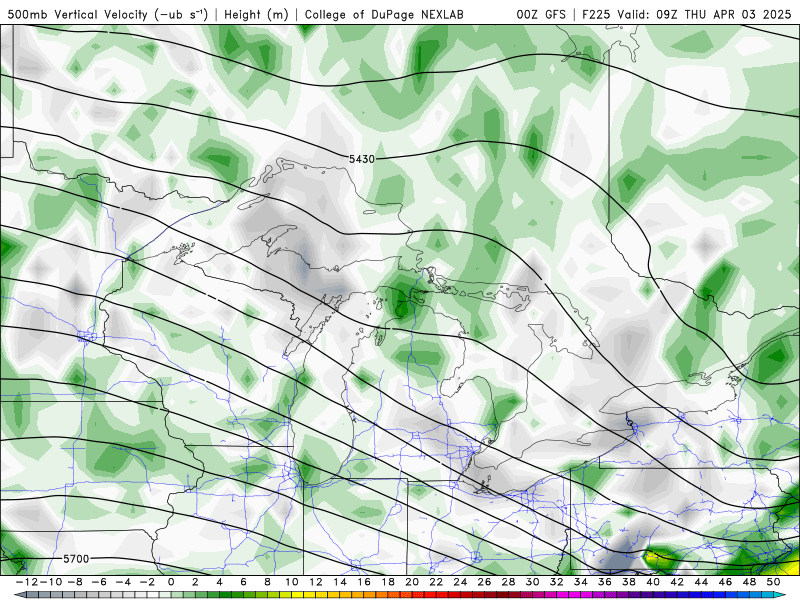Click the 5700 height contour label
This screenshot has height=600, width=800.
tap(76, 559)
